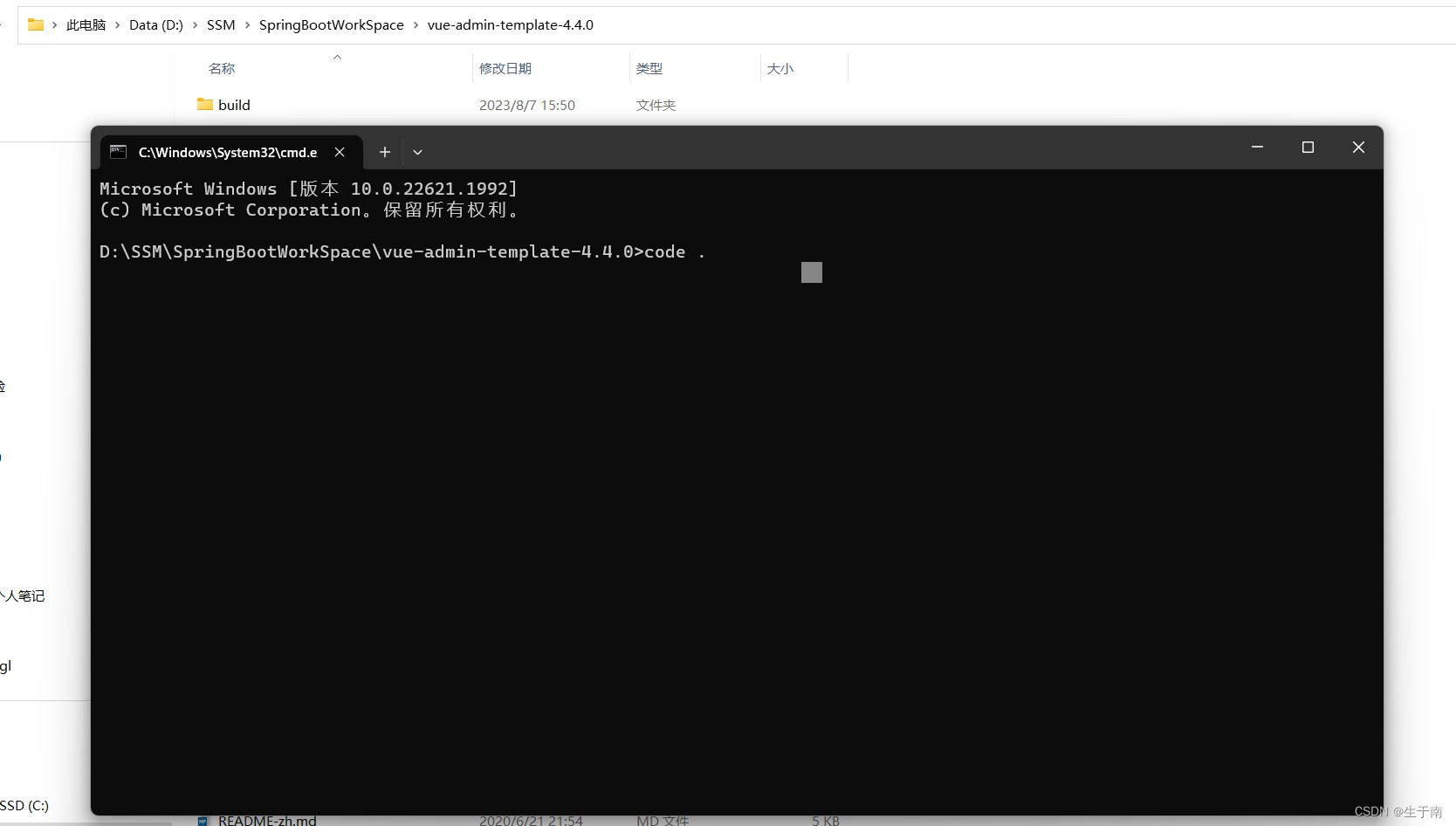This screenshot has width=1456, height=826.
Task: Minimize the terminal window
Action: 1257,147
